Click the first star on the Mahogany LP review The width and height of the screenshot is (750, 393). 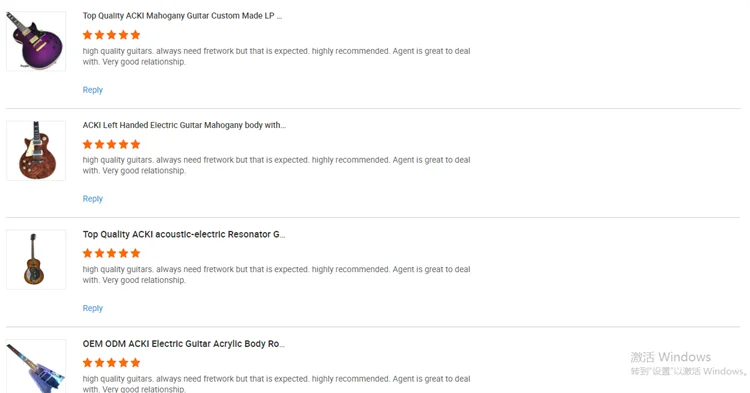88,35
